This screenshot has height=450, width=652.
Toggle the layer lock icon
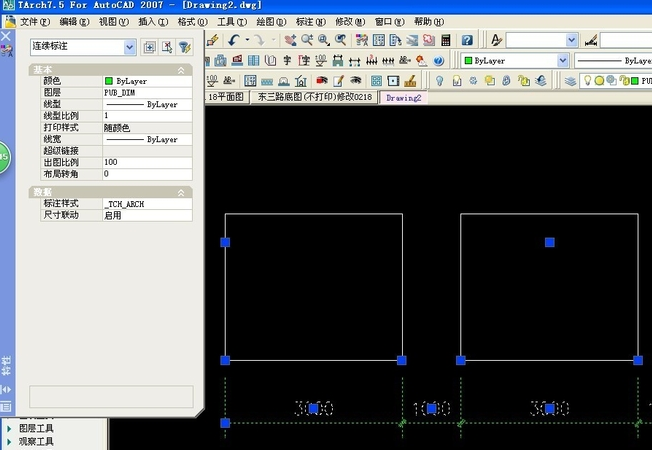tap(624, 81)
